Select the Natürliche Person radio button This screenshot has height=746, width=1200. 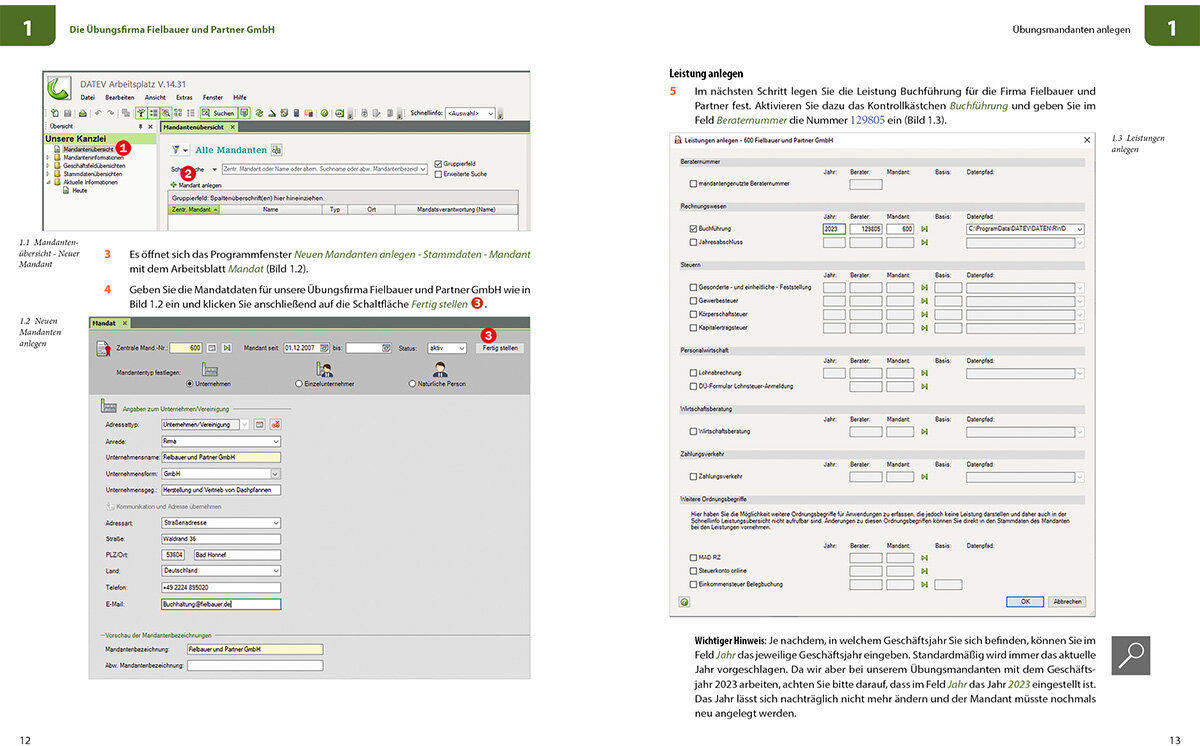pyautogui.click(x=412, y=384)
